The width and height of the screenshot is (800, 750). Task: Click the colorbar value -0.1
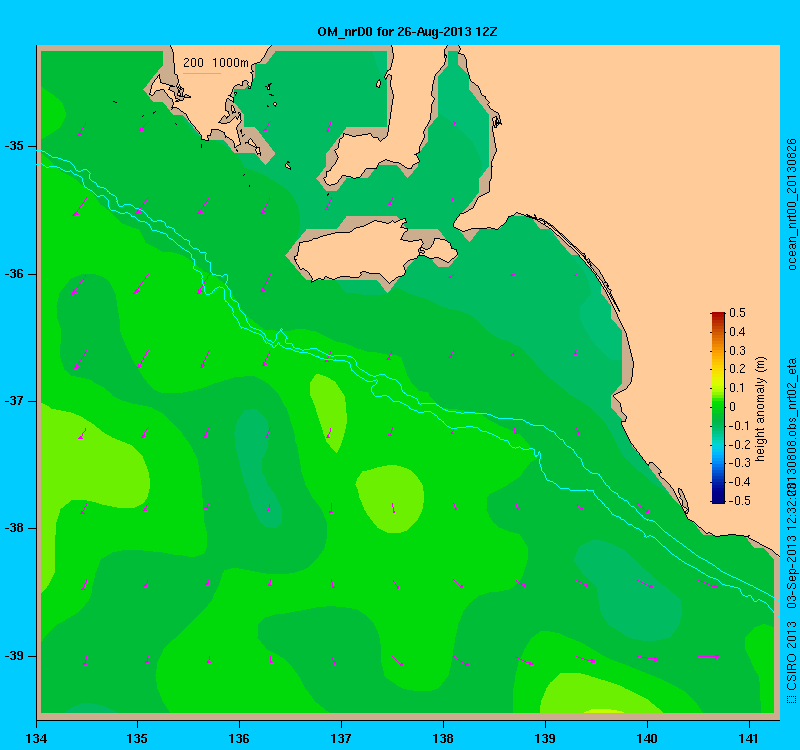pyautogui.click(x=738, y=426)
